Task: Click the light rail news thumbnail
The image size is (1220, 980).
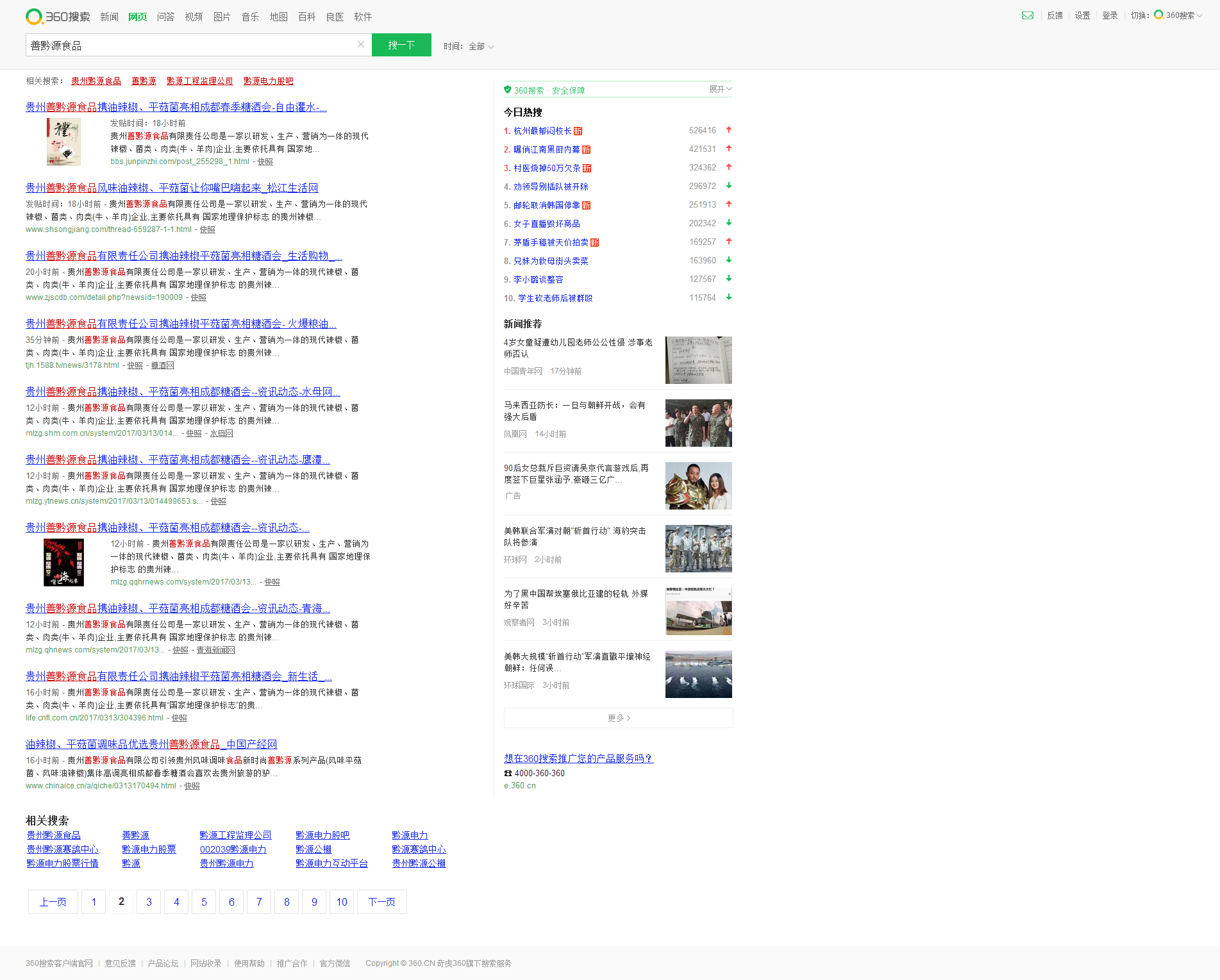Action: click(x=698, y=611)
